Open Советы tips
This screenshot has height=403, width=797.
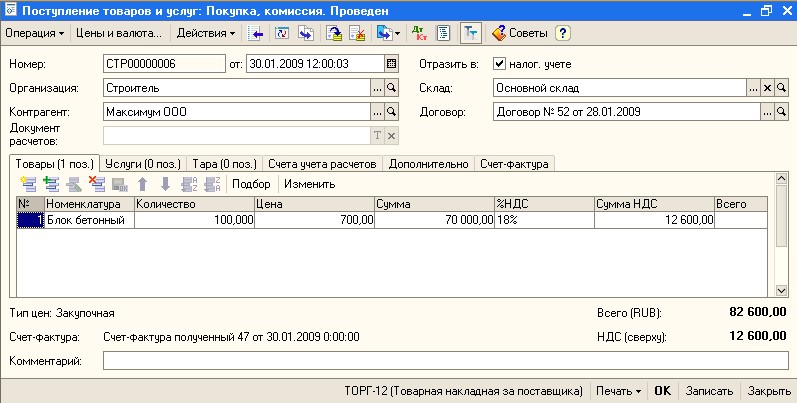pyautogui.click(x=519, y=34)
